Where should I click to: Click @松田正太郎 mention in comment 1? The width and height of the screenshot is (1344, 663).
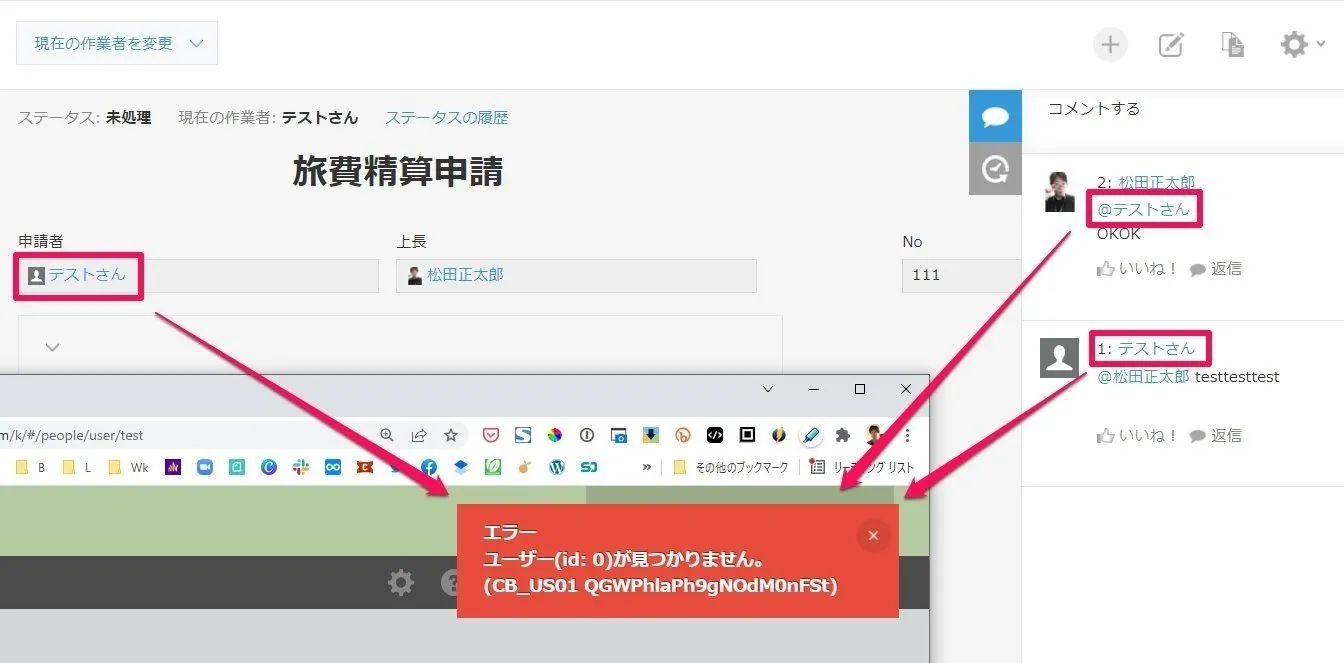(x=1144, y=377)
